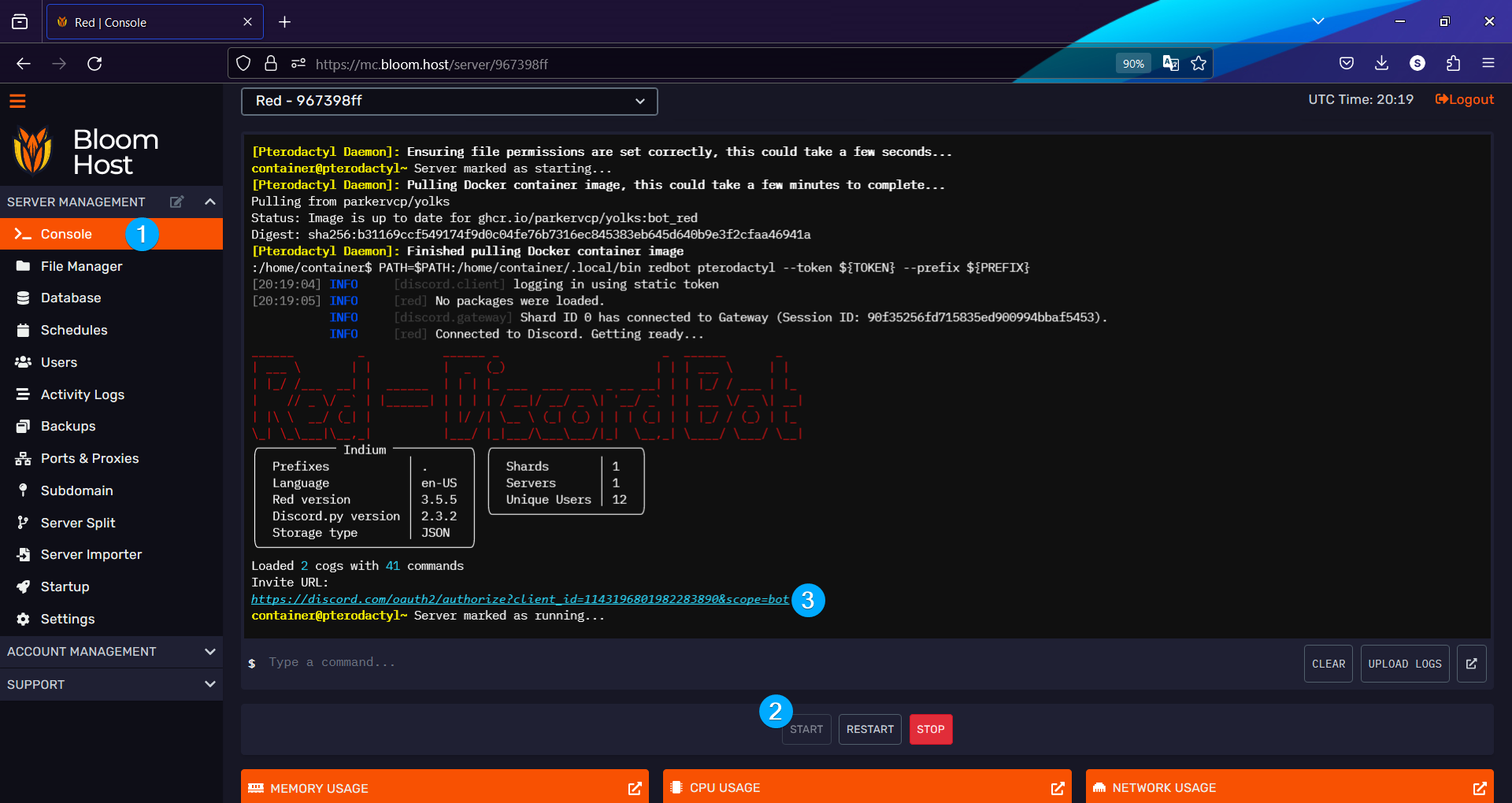
Task: Click the Upload Logs button
Action: pos(1405,664)
